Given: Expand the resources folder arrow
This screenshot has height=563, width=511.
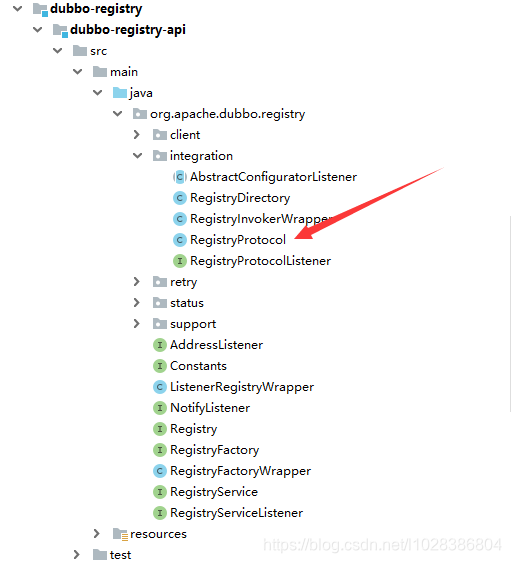Looking at the screenshot, I should (x=96, y=534).
